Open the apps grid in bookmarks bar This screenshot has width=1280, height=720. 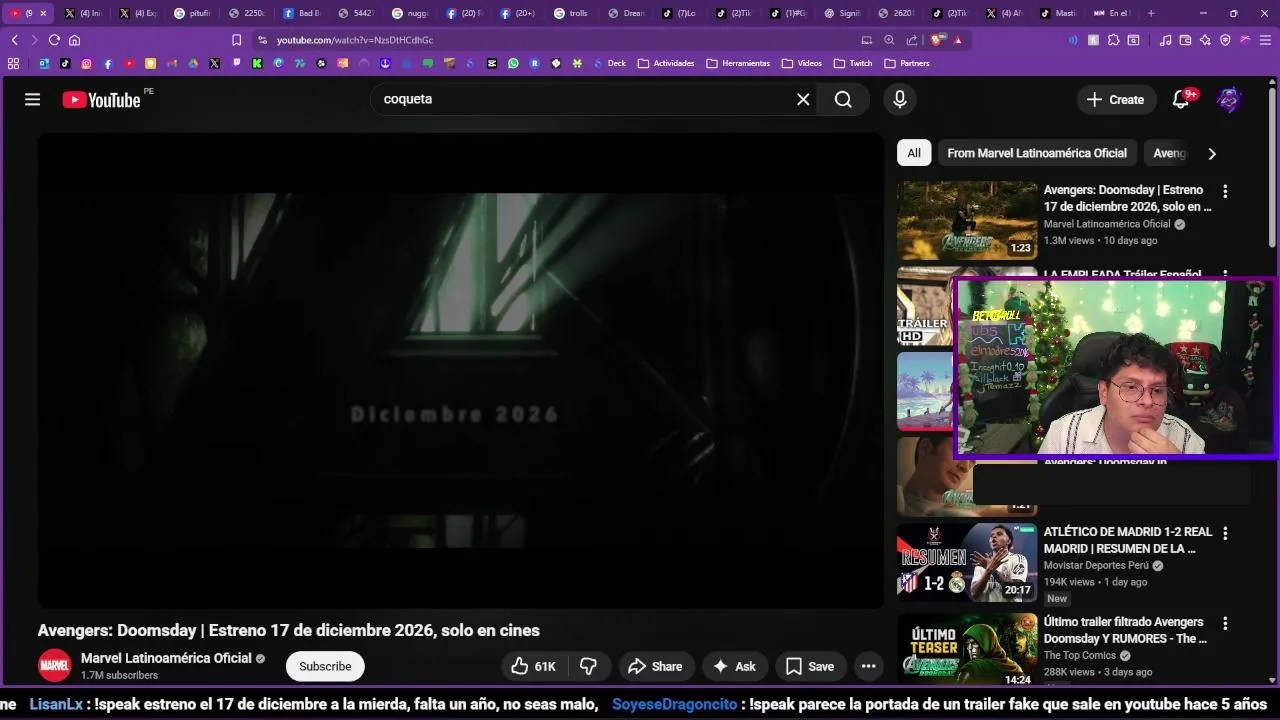(x=13, y=63)
